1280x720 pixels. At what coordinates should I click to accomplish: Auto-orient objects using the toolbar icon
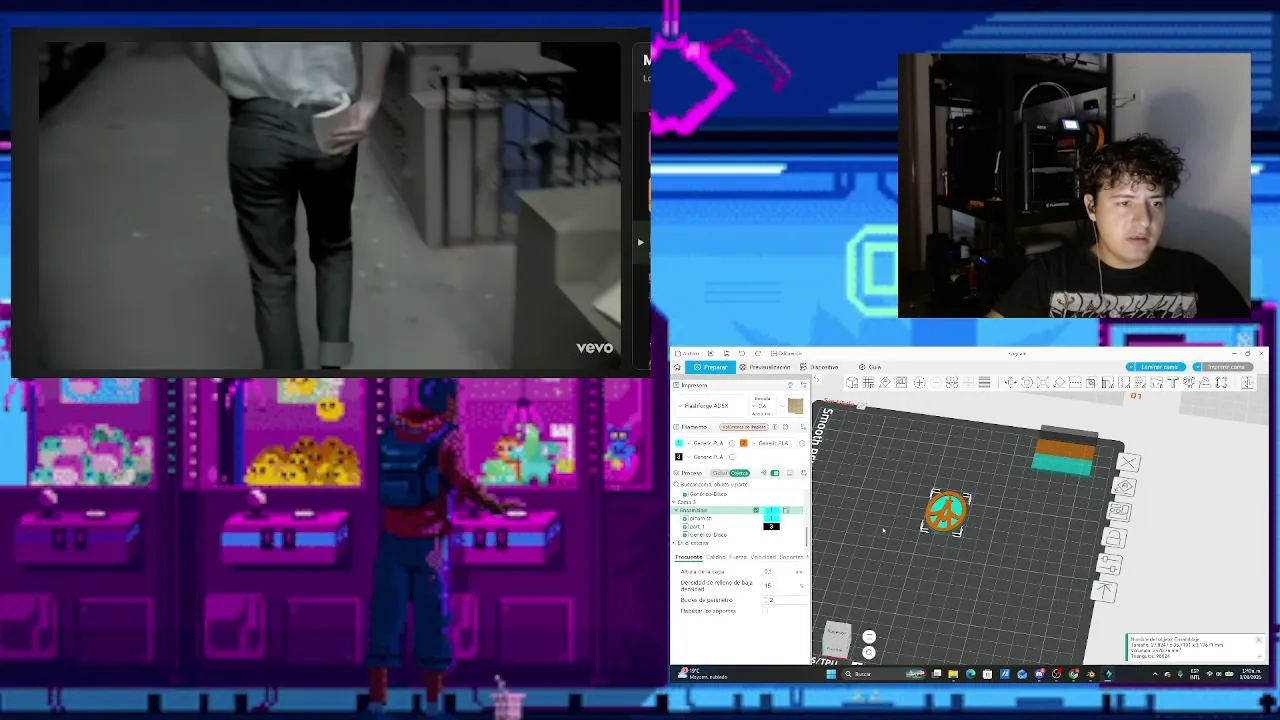[x=885, y=382]
